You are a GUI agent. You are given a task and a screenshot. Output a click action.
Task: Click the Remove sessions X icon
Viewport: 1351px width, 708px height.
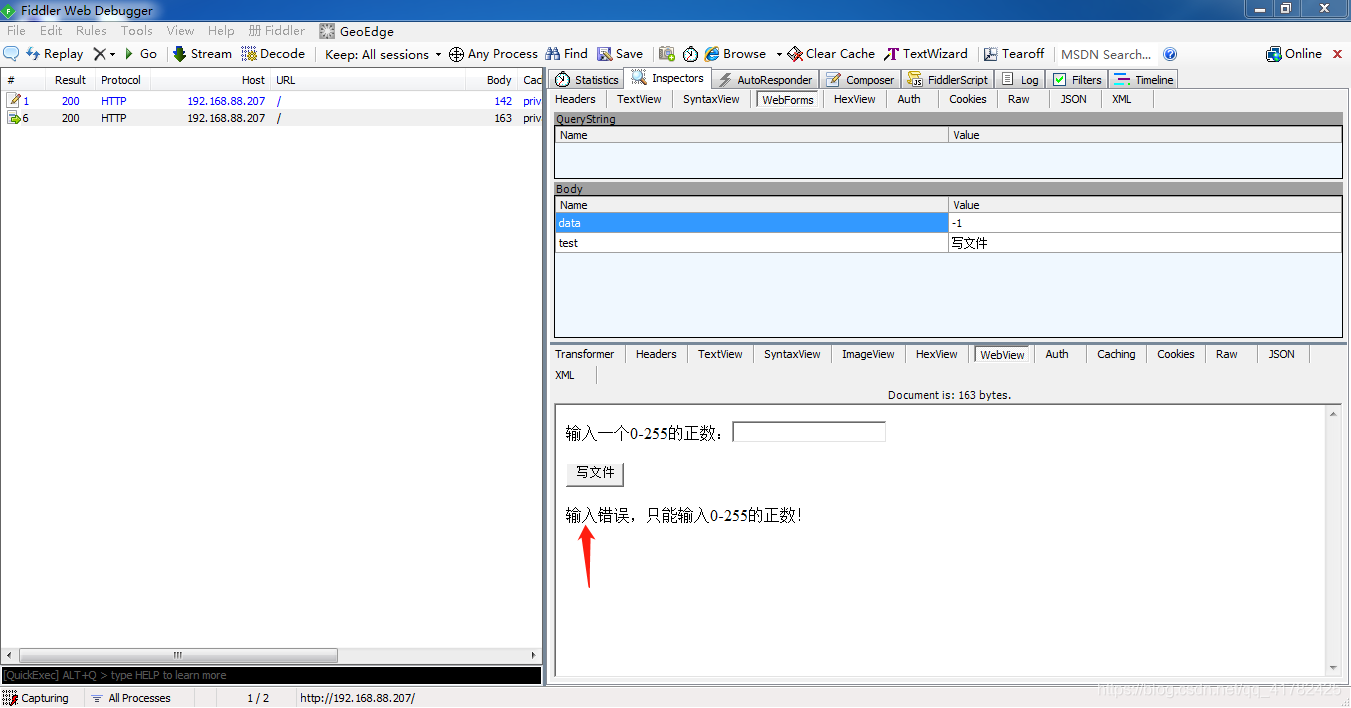[x=99, y=54]
